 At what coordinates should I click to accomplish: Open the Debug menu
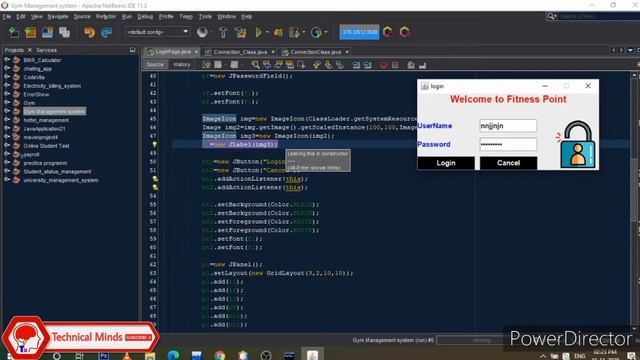click(145, 16)
